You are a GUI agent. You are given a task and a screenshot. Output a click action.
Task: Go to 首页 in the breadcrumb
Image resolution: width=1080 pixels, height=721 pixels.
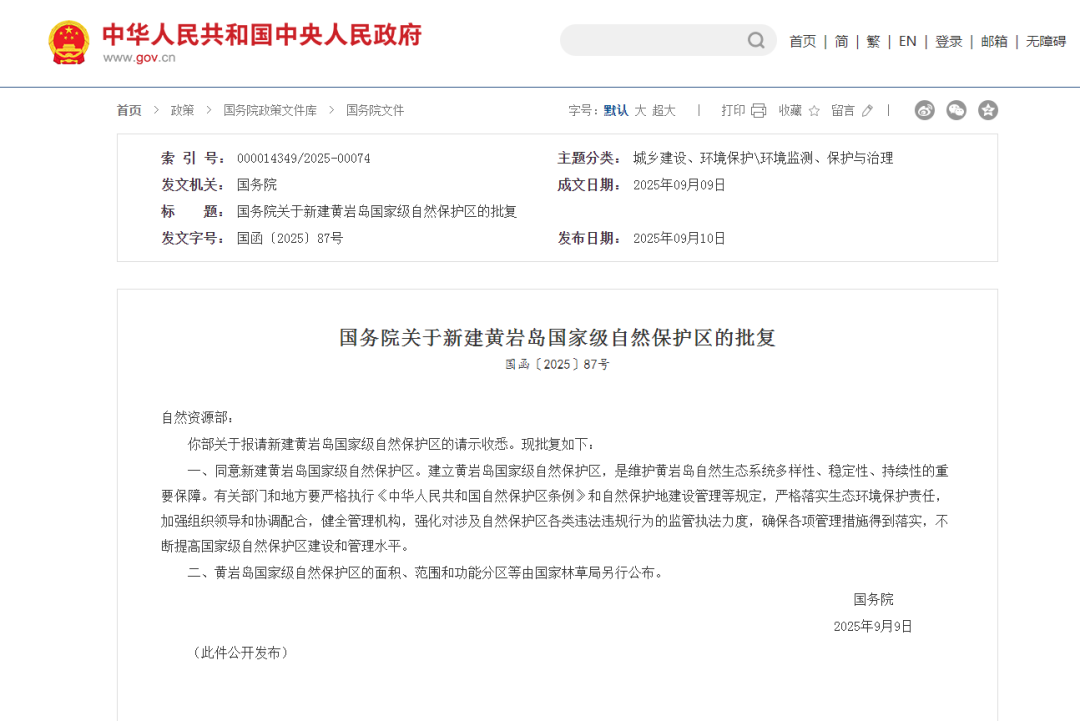point(129,110)
